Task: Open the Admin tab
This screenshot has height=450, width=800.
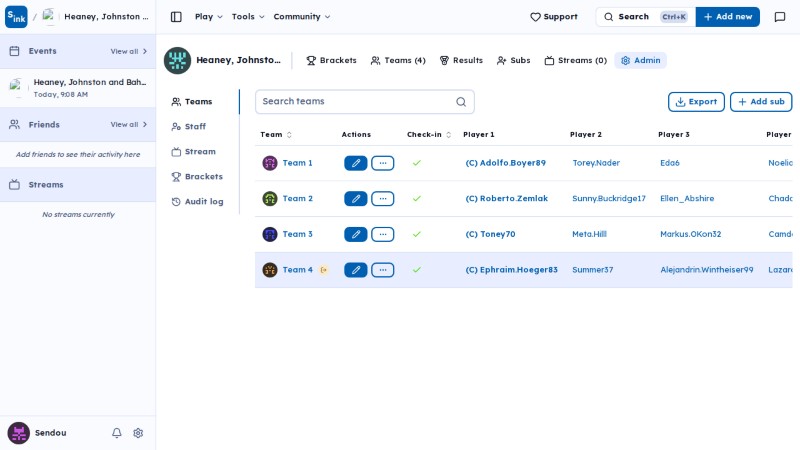Action: [x=640, y=61]
